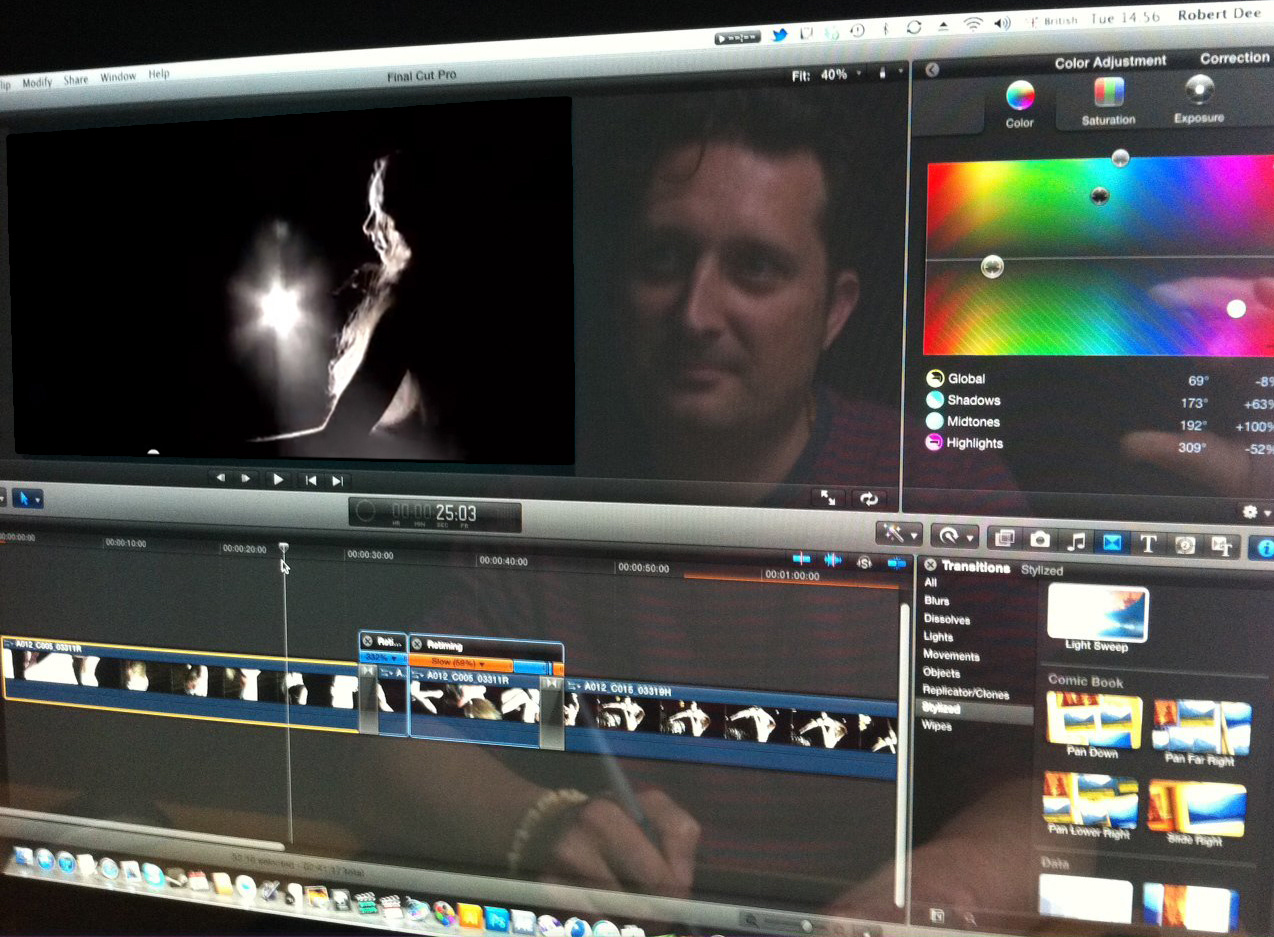Select the Shadows puck on color board
This screenshot has width=1274, height=937.
[x=1100, y=196]
